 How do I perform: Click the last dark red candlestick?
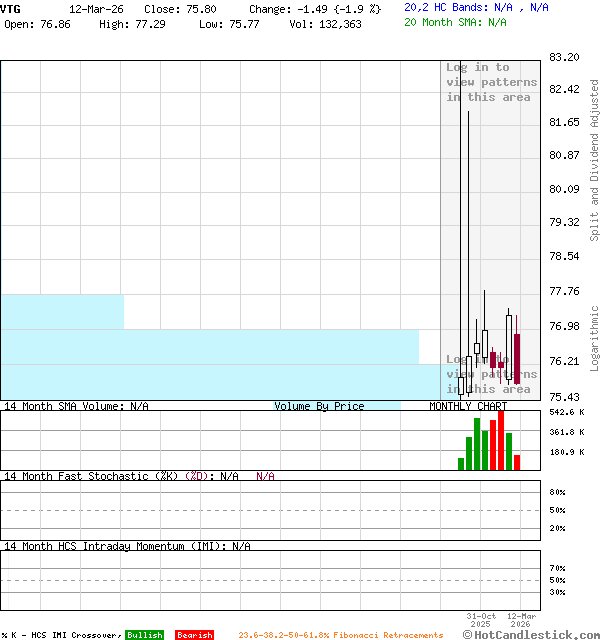tap(517, 360)
